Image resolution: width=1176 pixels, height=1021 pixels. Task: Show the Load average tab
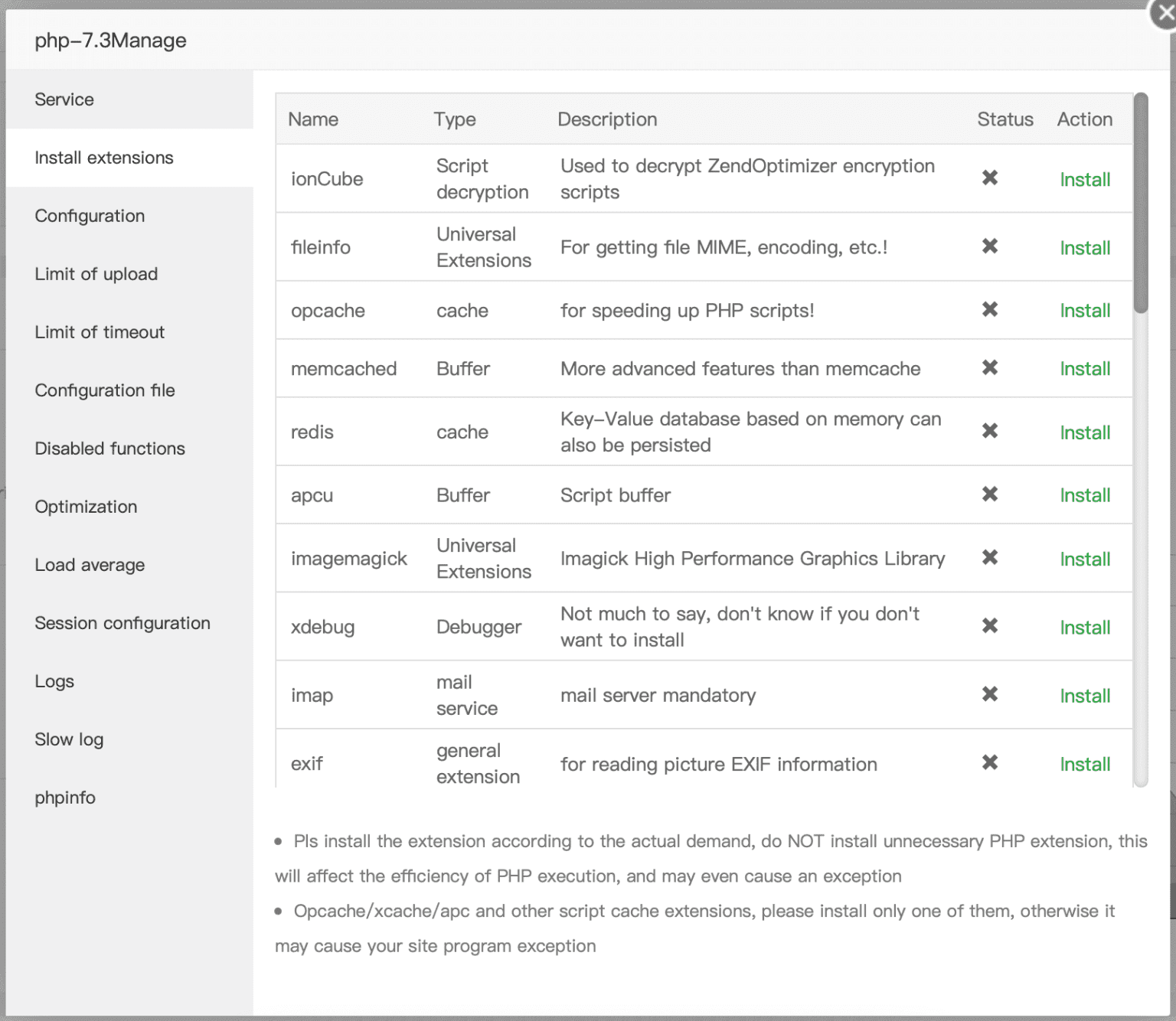point(90,565)
